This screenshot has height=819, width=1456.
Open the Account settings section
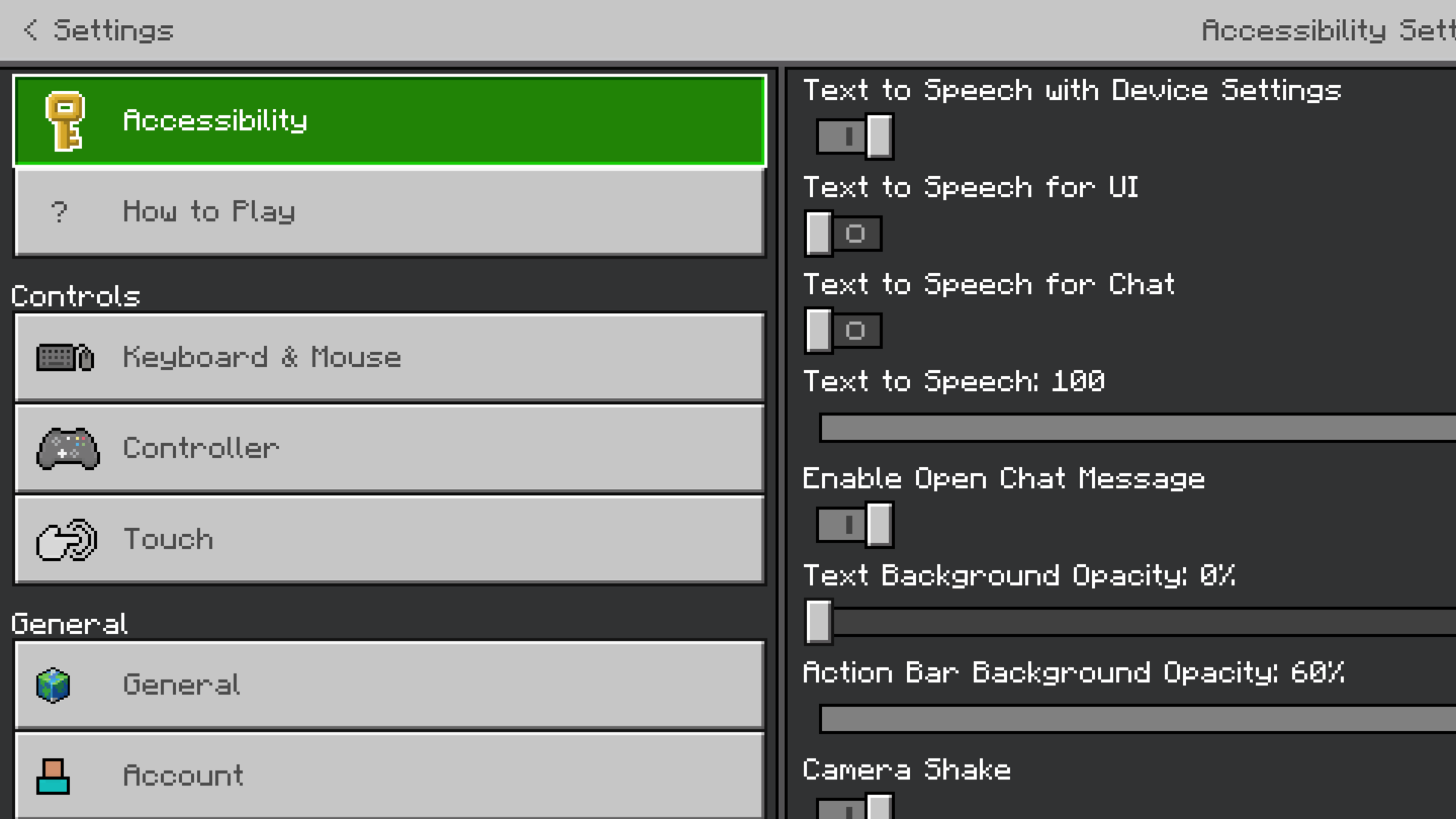(x=389, y=776)
